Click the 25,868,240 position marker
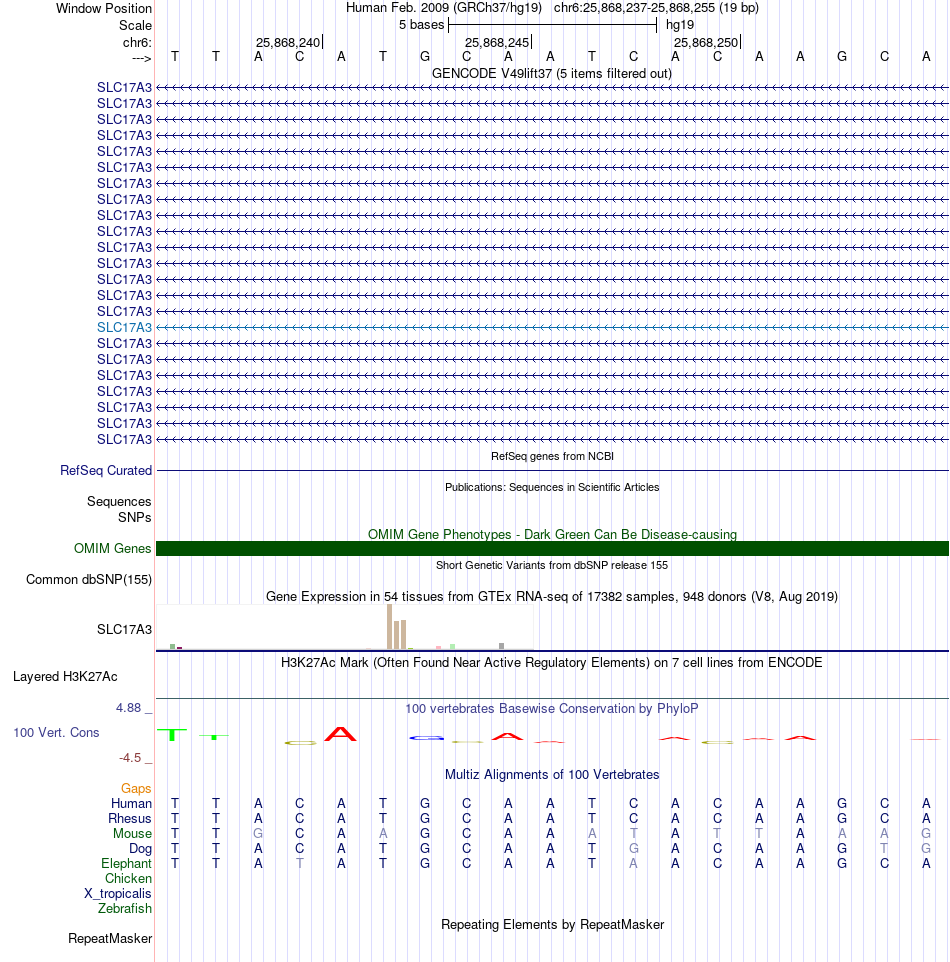 288,42
